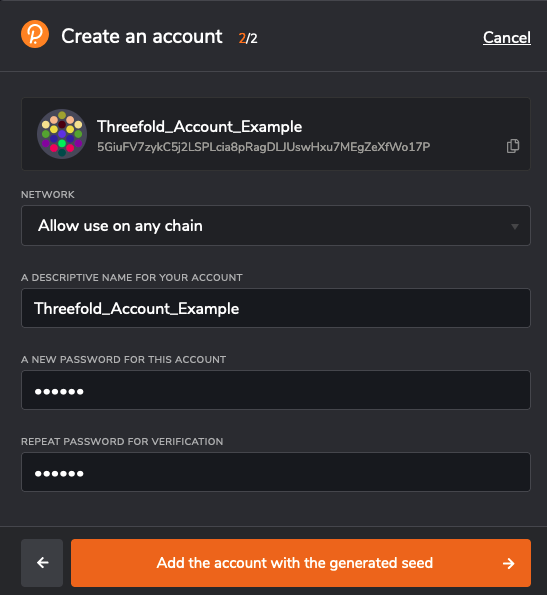Viewport: 547px width, 595px height.
Task: Click the 2/2 step indicator
Action: [248, 38]
